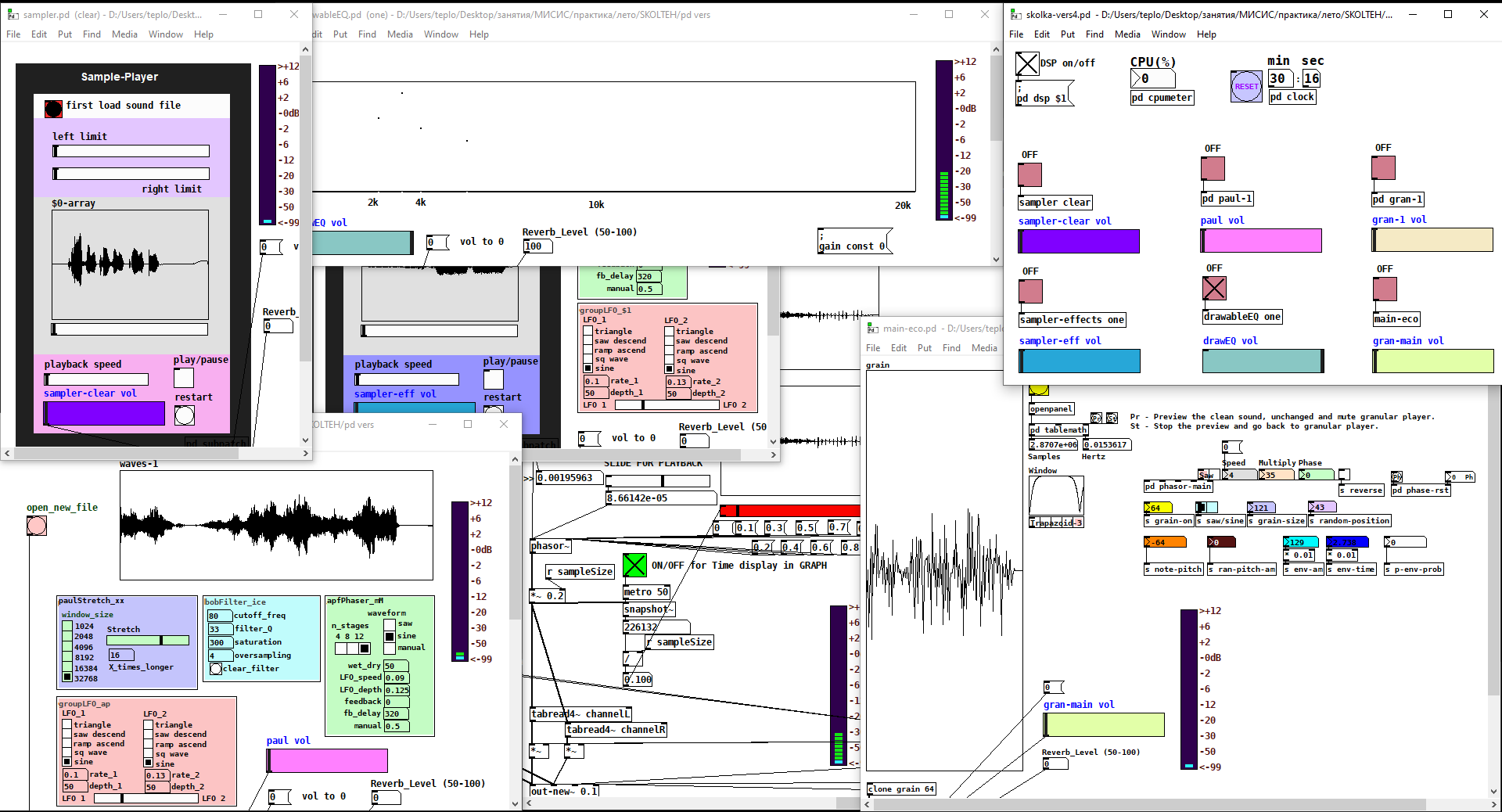This screenshot has width=1502, height=812.
Task: Open the Media menu in skolka-vers4 window
Action: (1126, 34)
